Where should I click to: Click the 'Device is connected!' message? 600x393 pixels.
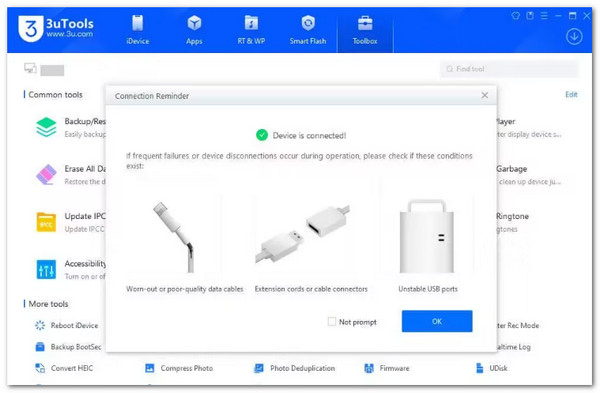(309, 135)
